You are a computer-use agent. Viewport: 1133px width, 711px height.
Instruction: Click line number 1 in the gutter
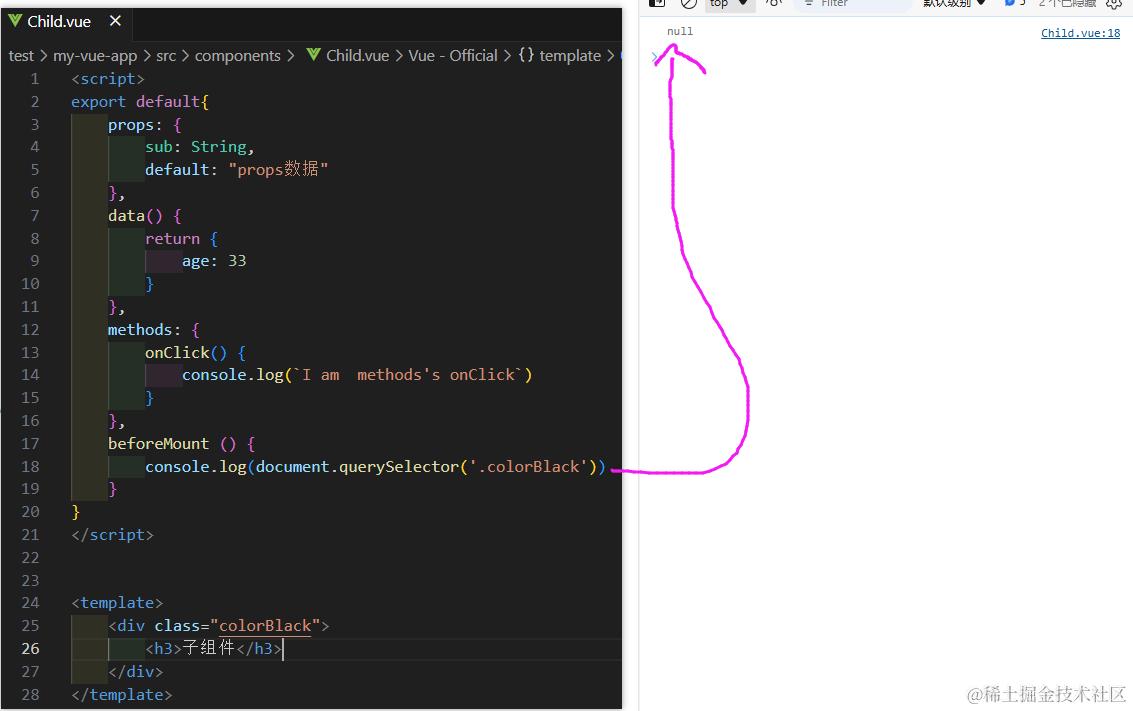coord(34,79)
